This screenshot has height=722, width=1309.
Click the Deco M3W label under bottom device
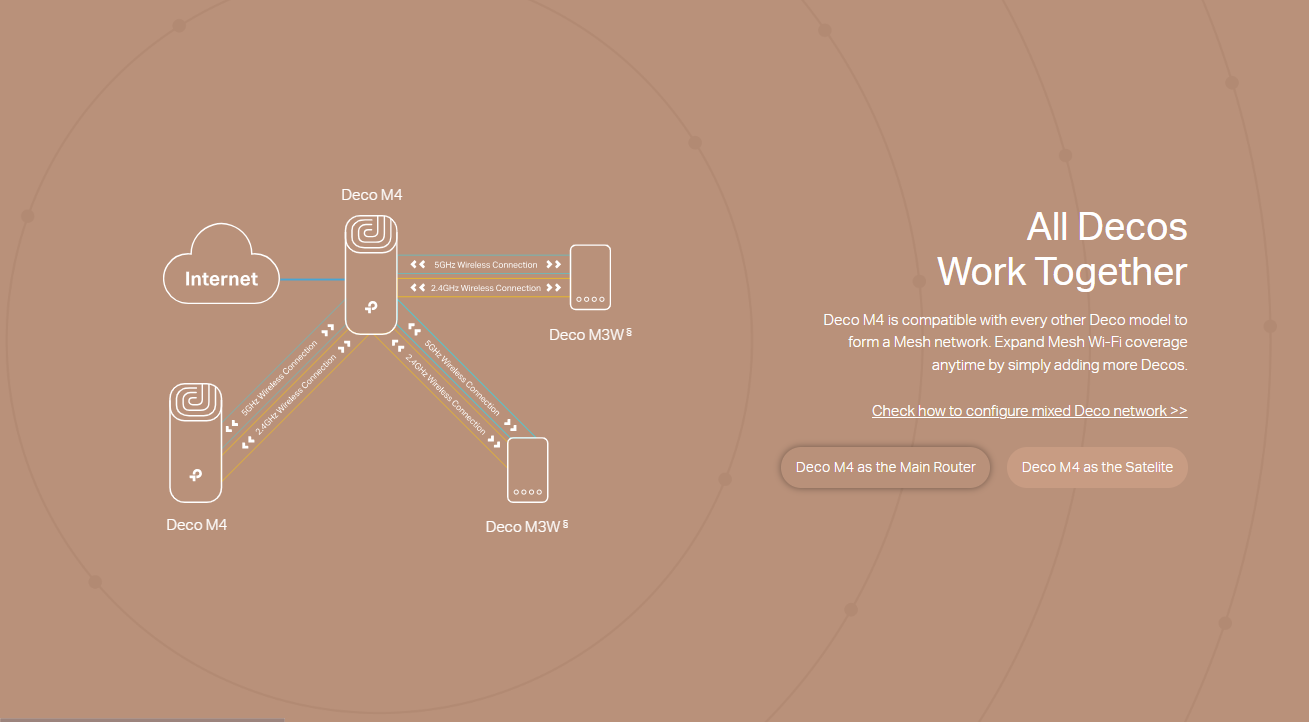point(524,527)
